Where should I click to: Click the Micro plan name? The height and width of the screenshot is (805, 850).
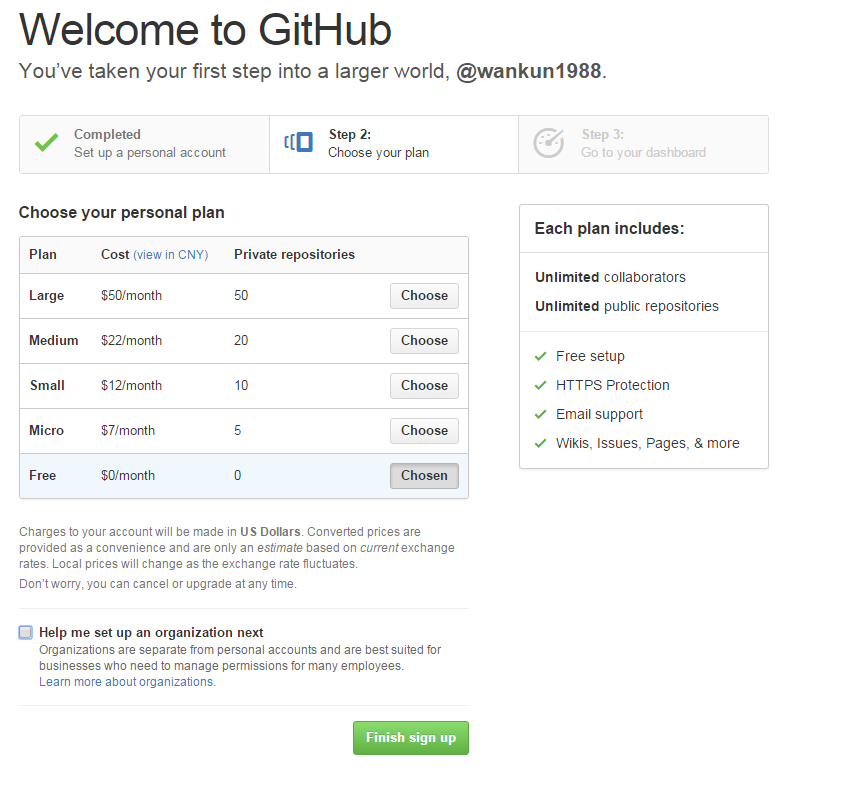pos(47,430)
